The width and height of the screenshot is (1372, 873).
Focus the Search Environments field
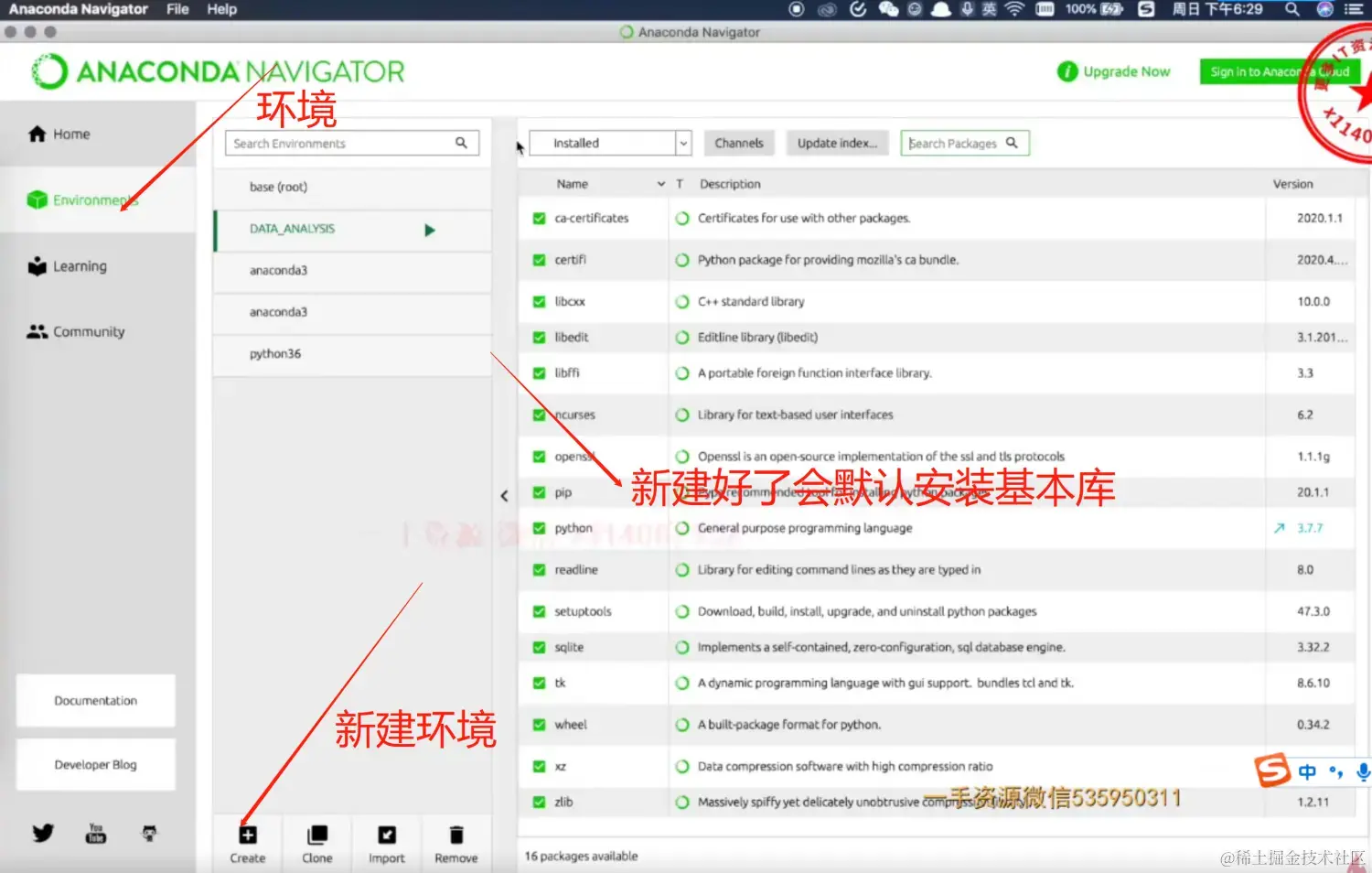click(x=352, y=143)
